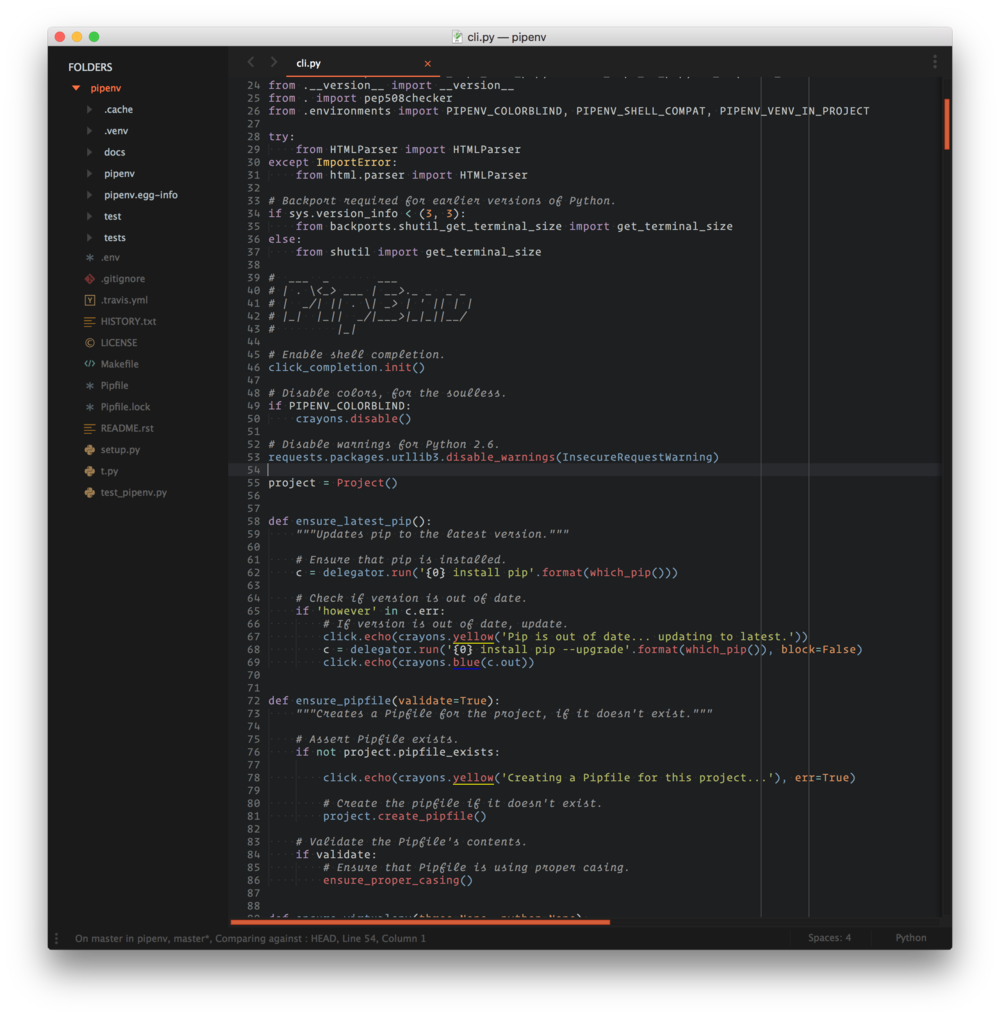Collapse the pipenv root folder
Screen dimensions: 1000x1018
76,88
